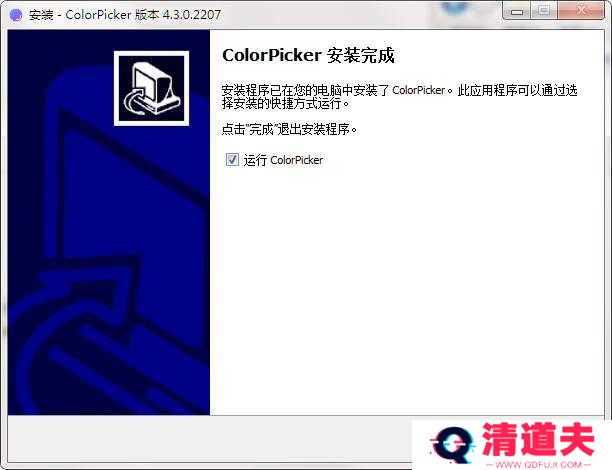
Task: Uncheck the 运行 ColorPicker checkbox
Action: [x=232, y=159]
